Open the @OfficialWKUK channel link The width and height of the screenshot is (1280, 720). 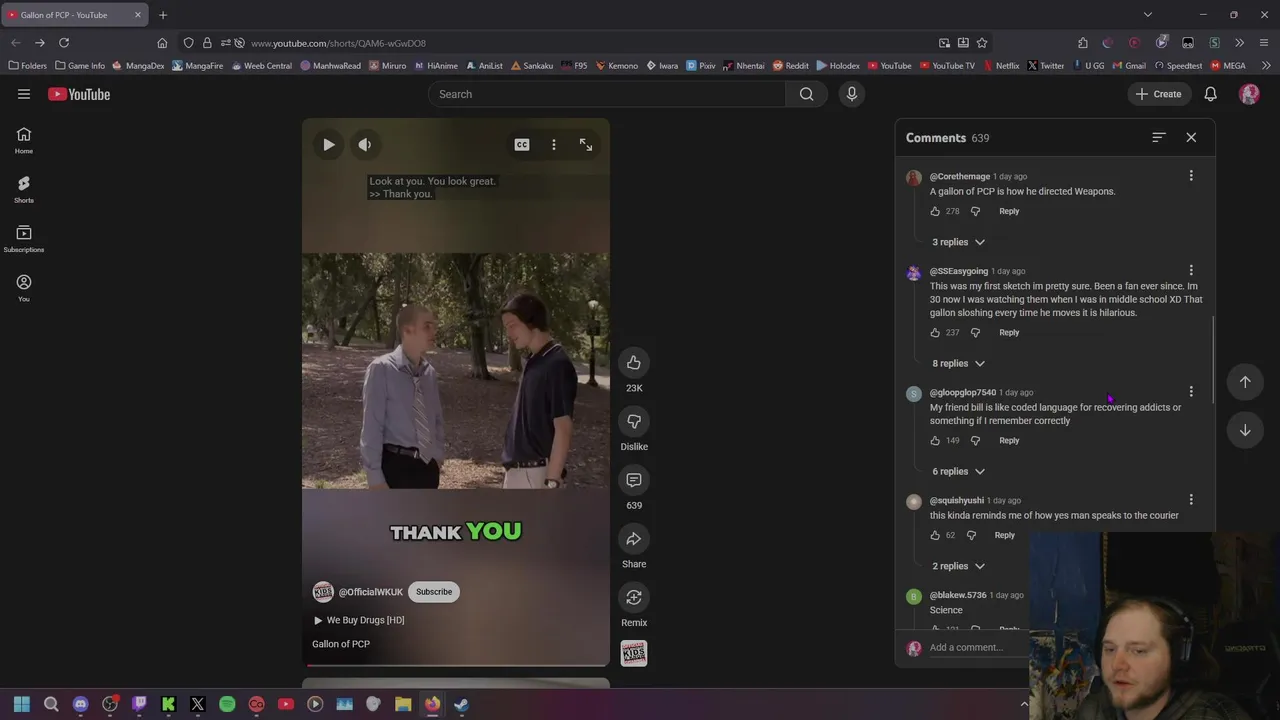point(370,592)
